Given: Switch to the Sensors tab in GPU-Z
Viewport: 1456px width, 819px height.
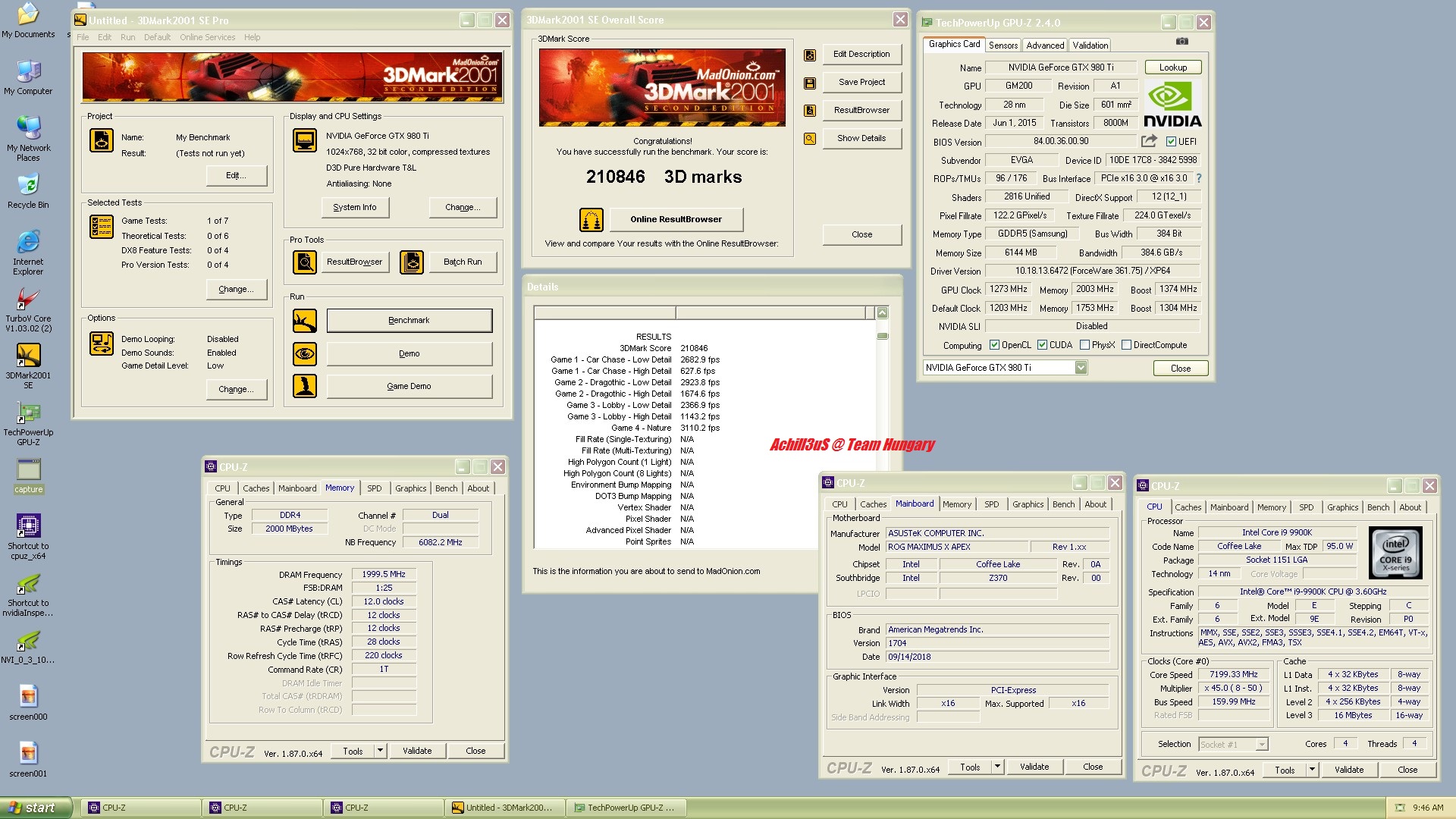Looking at the screenshot, I should click(x=1003, y=45).
